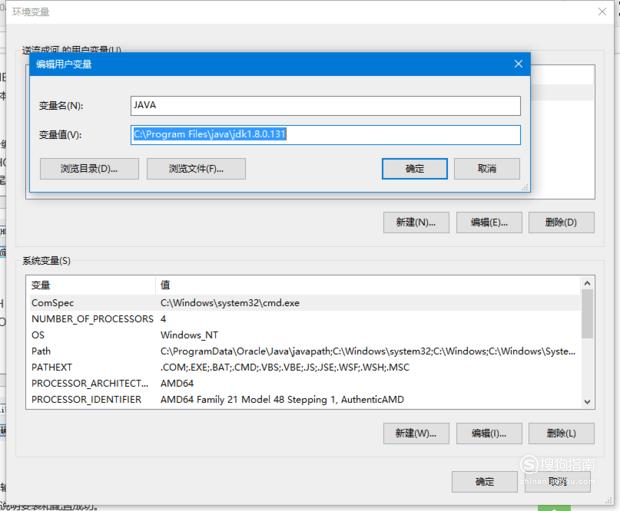The image size is (620, 511).
Task: Click 编辑(E)... for user variables
Action: click(489, 222)
